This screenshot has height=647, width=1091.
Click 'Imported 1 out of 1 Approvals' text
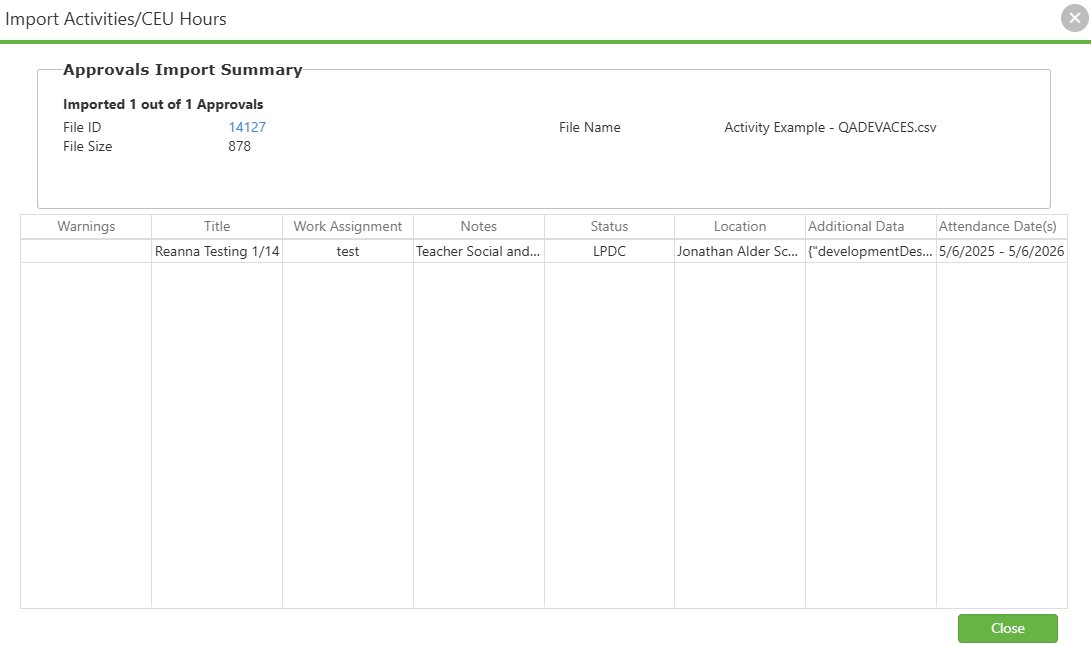163,104
